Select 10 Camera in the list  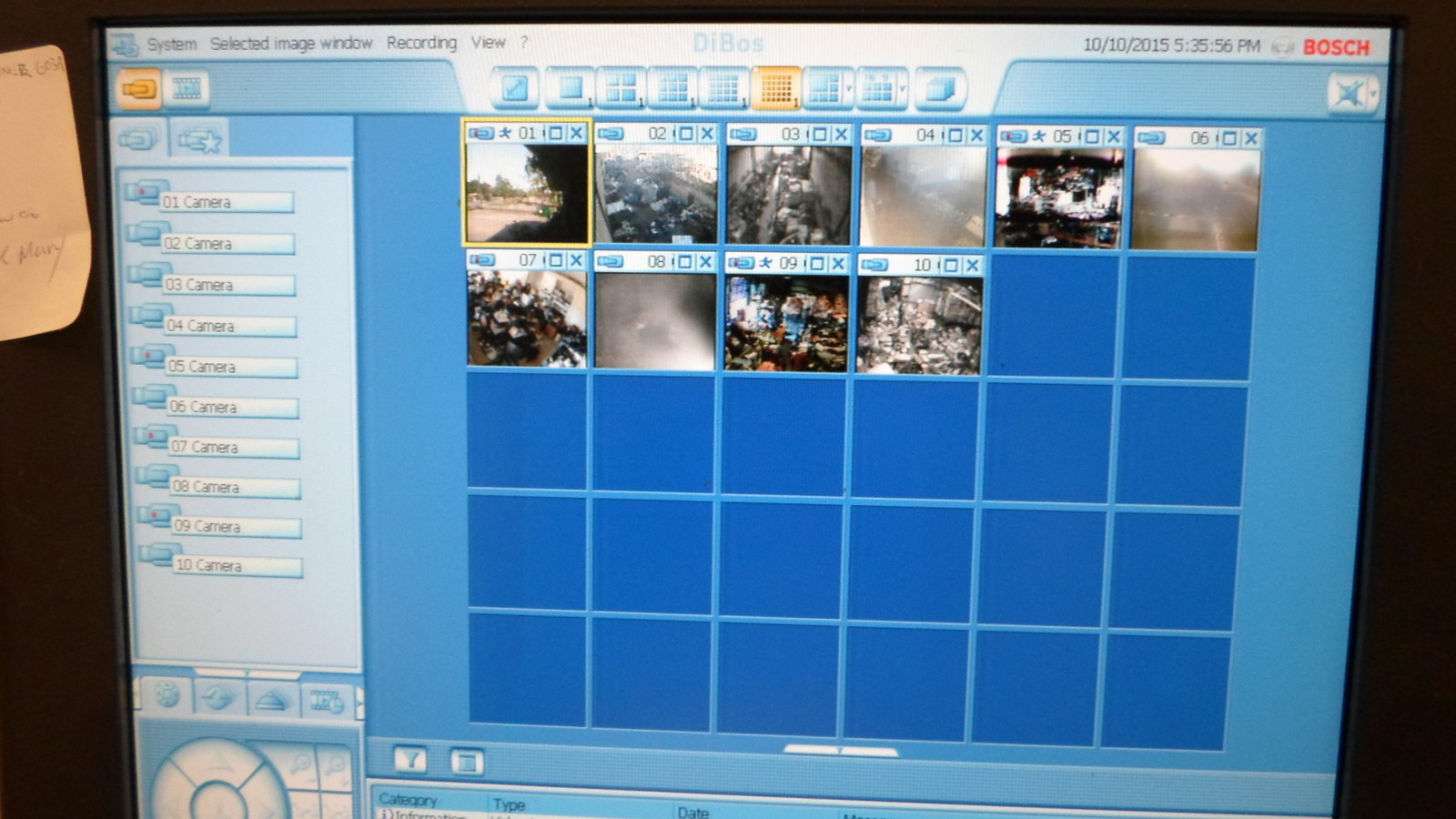[238, 565]
